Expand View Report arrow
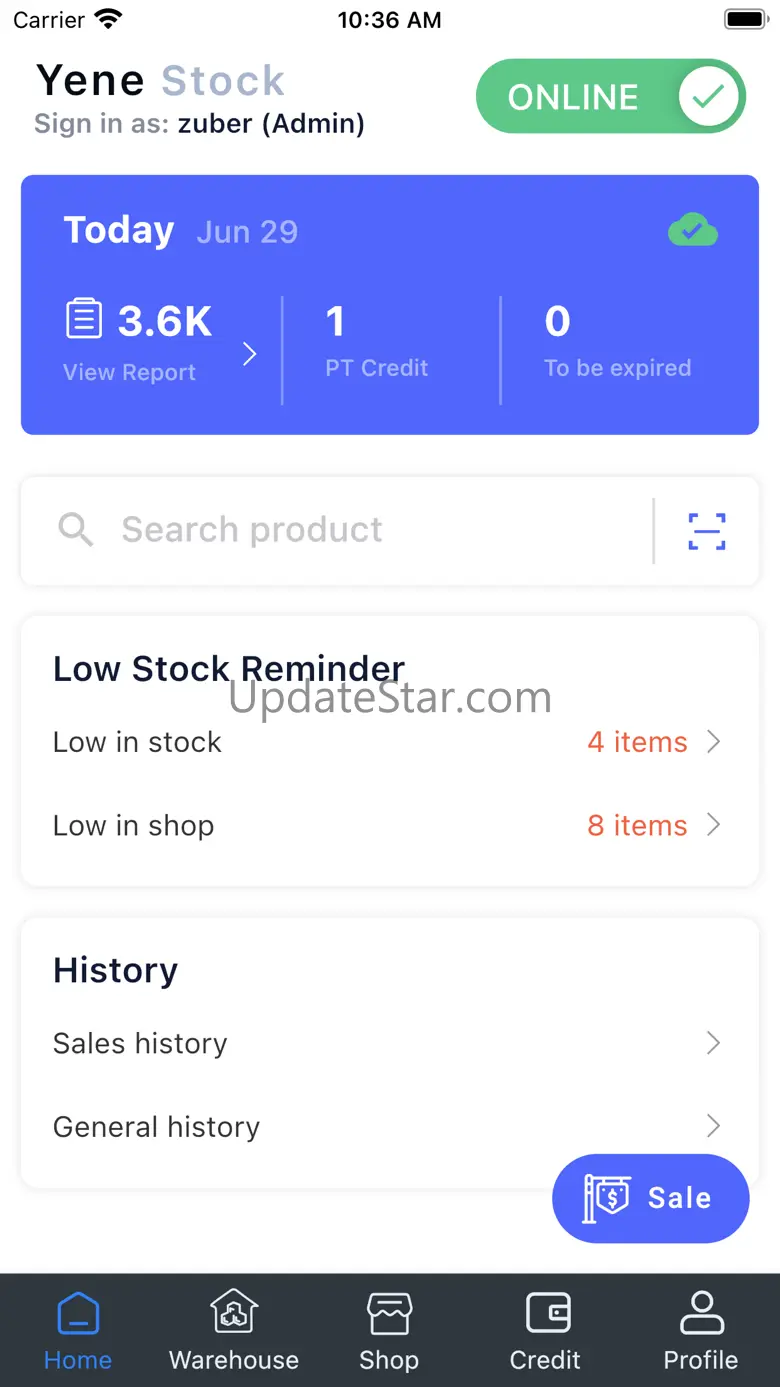Viewport: 780px width, 1387px height. click(x=250, y=353)
